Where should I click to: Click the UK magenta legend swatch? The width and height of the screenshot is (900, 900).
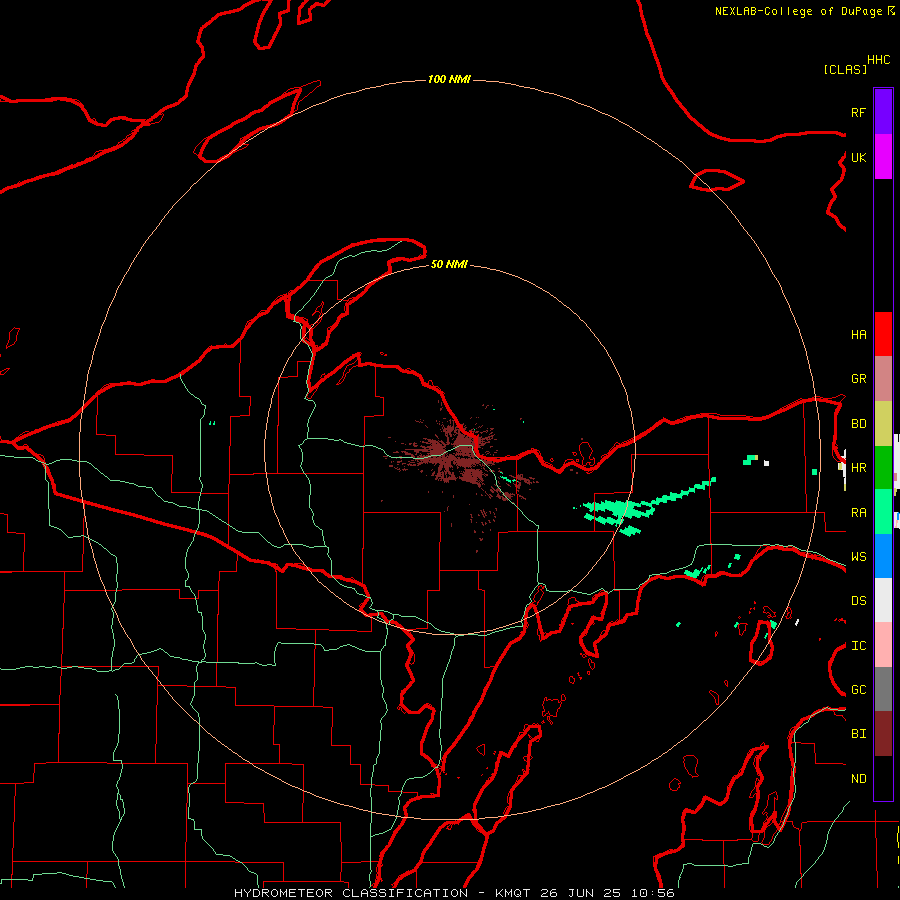pyautogui.click(x=883, y=157)
